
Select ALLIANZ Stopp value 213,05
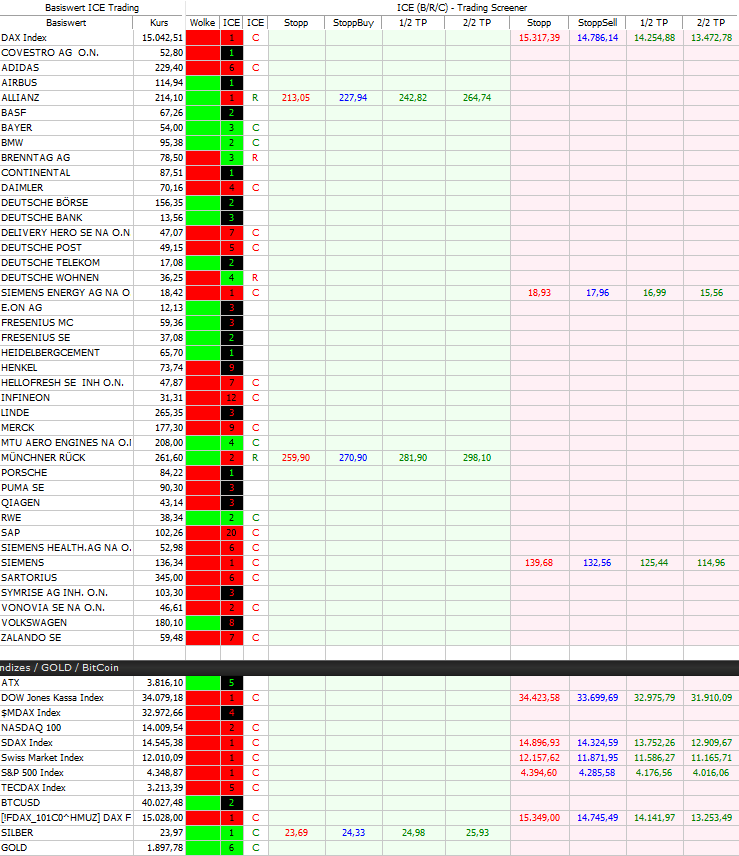(x=296, y=98)
